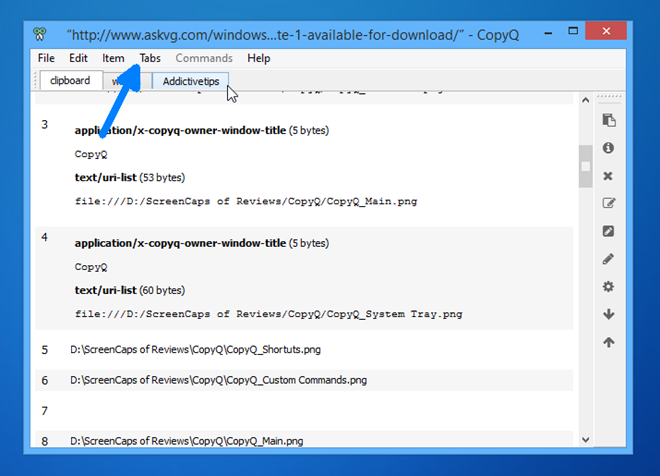
Task: Switch to the clipboard tab
Action: [x=70, y=81]
